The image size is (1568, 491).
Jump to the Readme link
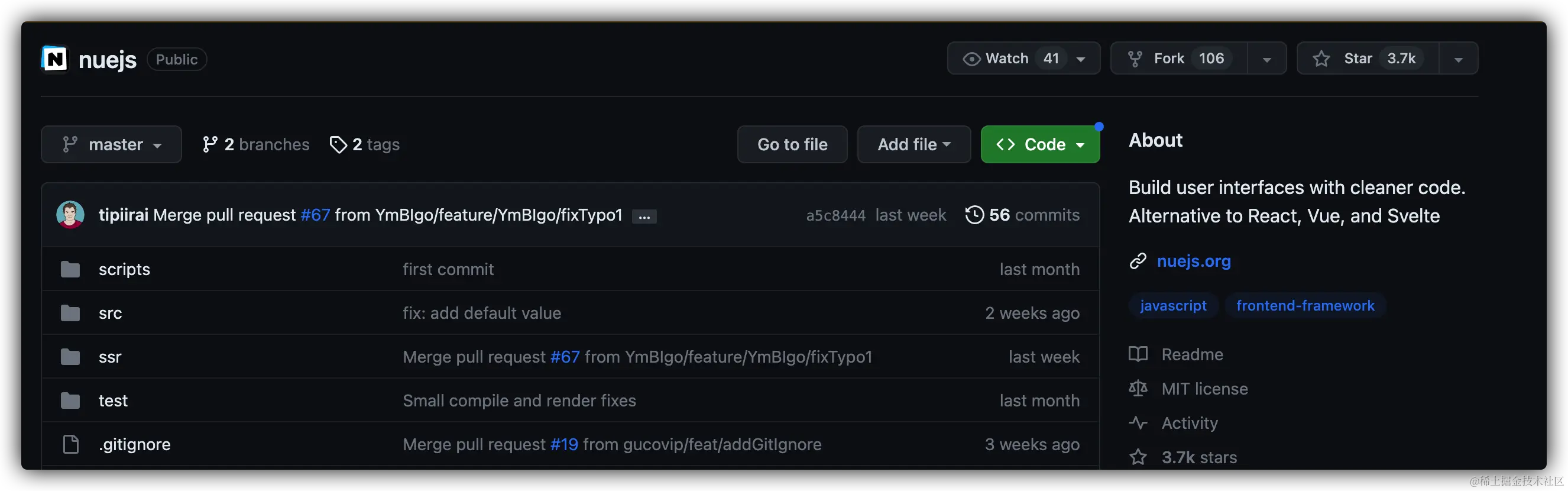(1192, 354)
